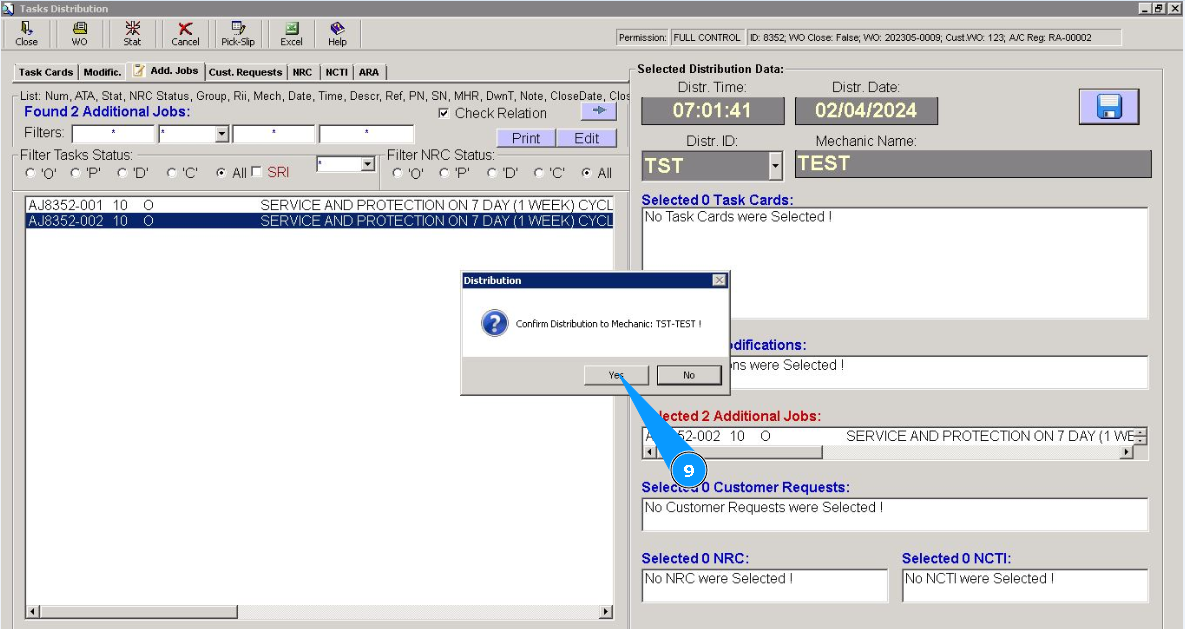This screenshot has width=1185, height=629.
Task: Click the Distr. Time field 07:01:41
Action: click(x=713, y=110)
